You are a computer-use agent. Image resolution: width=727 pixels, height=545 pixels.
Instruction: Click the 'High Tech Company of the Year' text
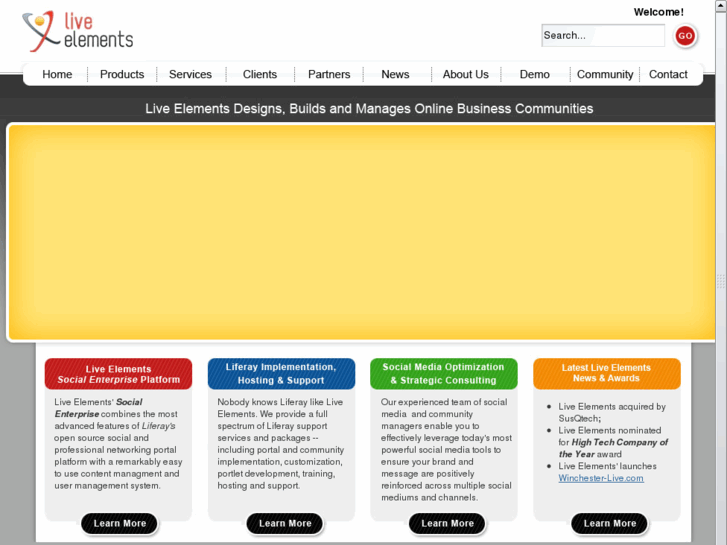tap(613, 448)
